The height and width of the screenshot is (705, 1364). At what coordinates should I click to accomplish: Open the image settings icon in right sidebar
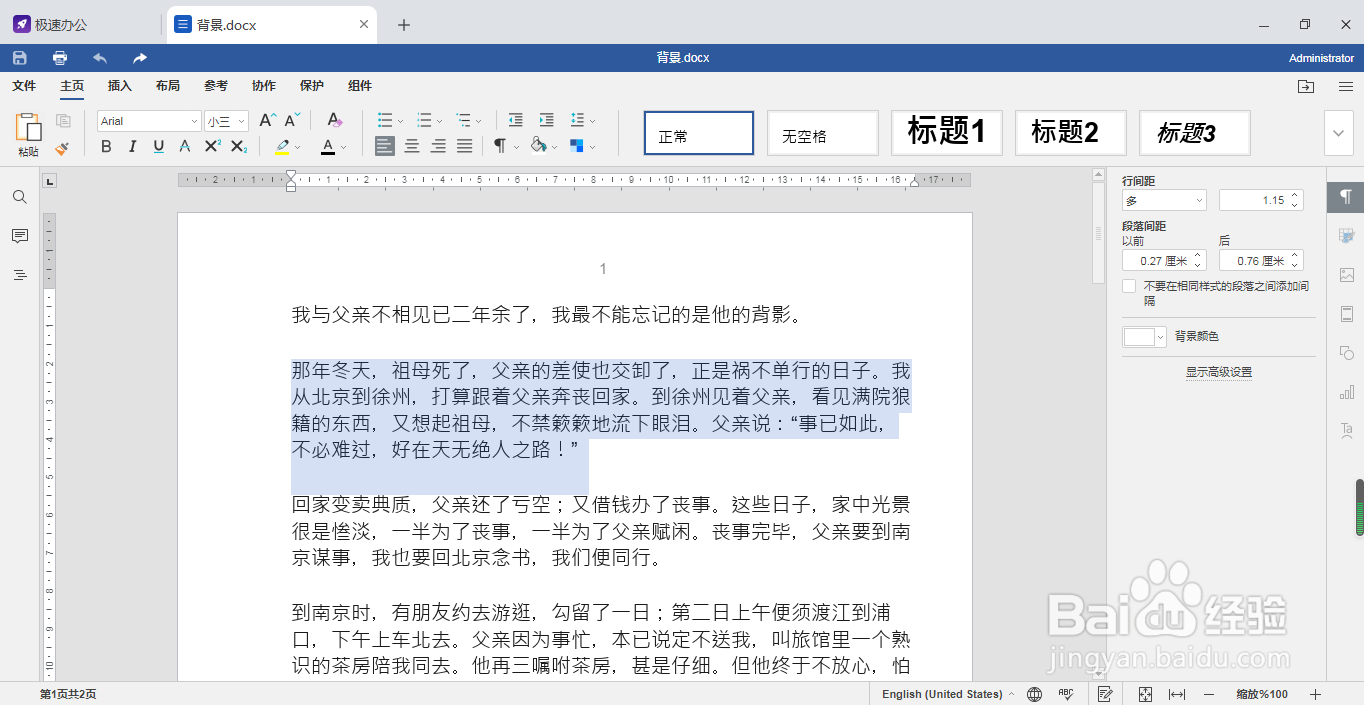coord(1346,275)
